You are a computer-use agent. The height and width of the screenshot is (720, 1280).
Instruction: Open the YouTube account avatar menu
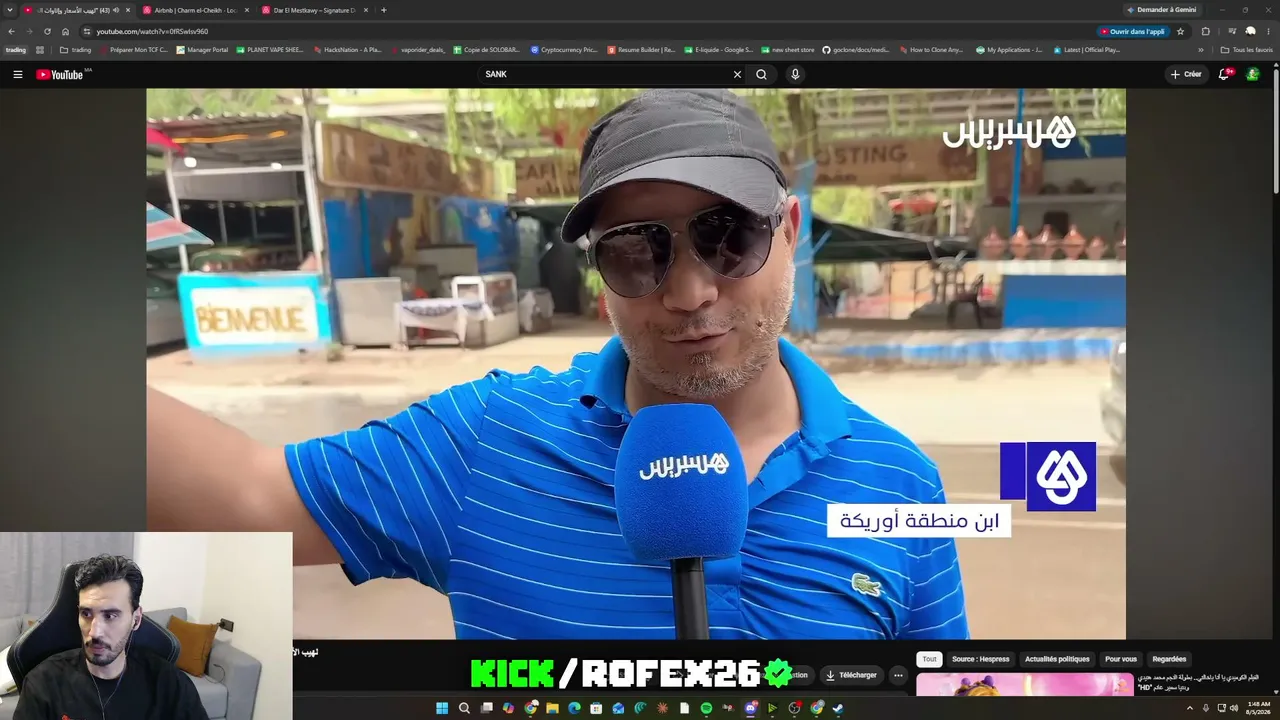click(x=1252, y=74)
